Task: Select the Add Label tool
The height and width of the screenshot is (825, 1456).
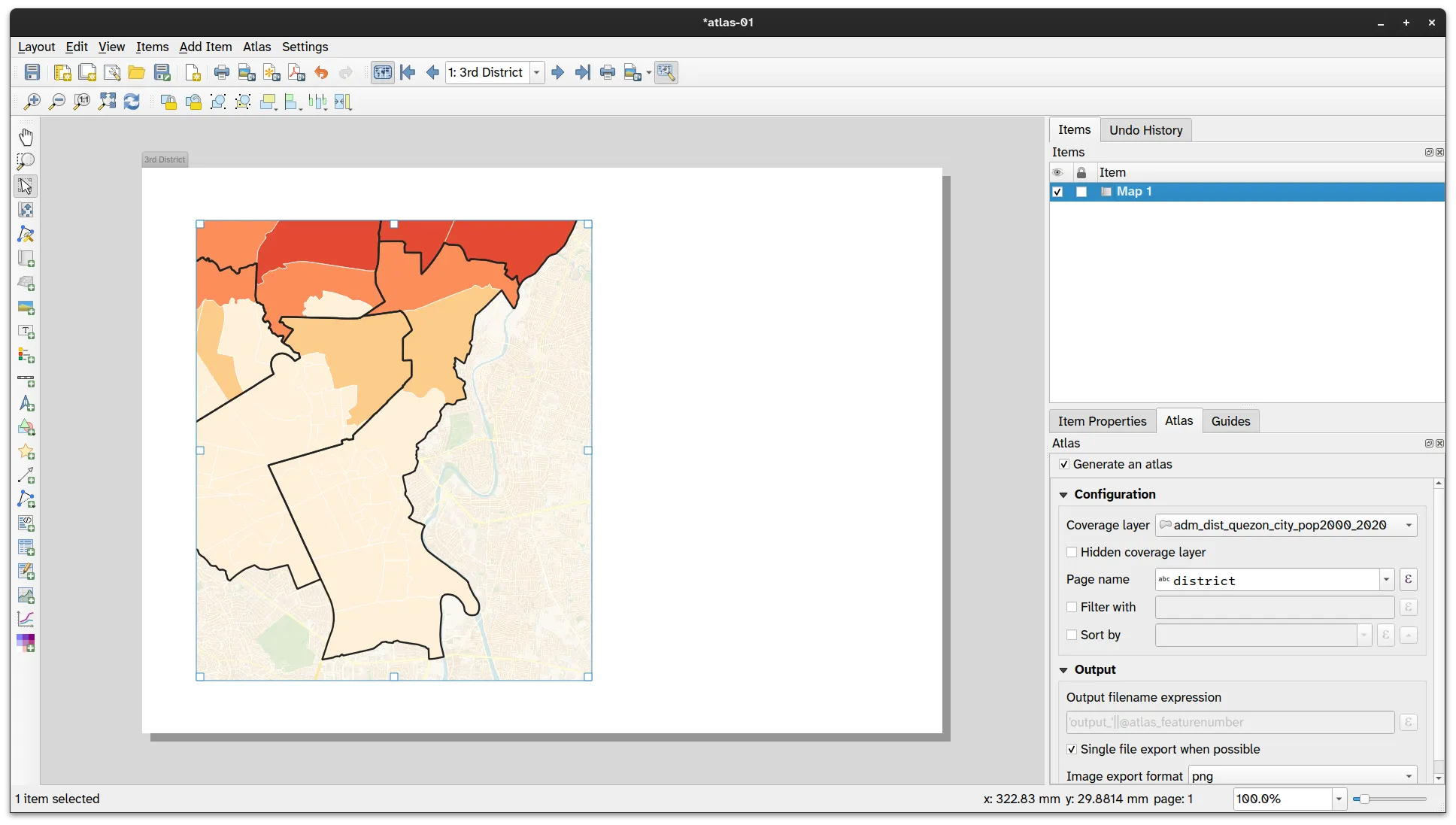Action: pyautogui.click(x=26, y=332)
